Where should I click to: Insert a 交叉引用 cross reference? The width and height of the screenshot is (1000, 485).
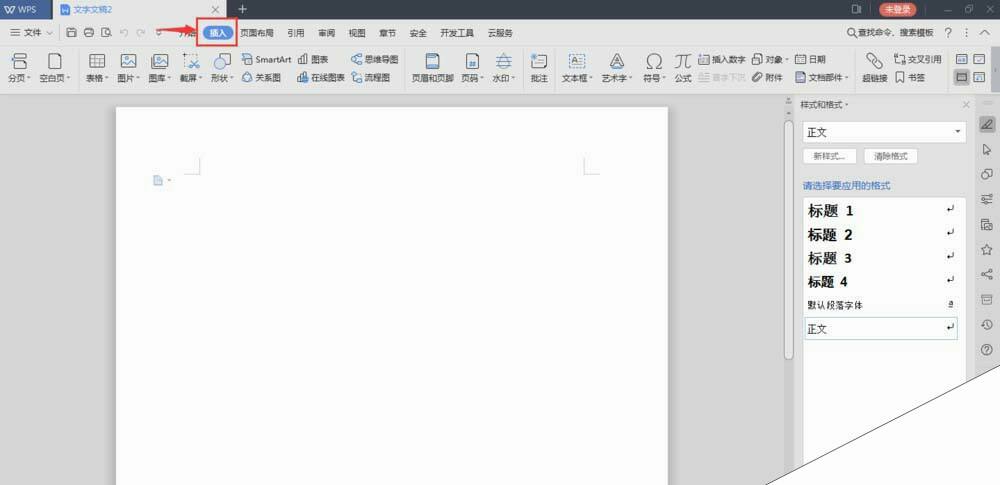918,59
